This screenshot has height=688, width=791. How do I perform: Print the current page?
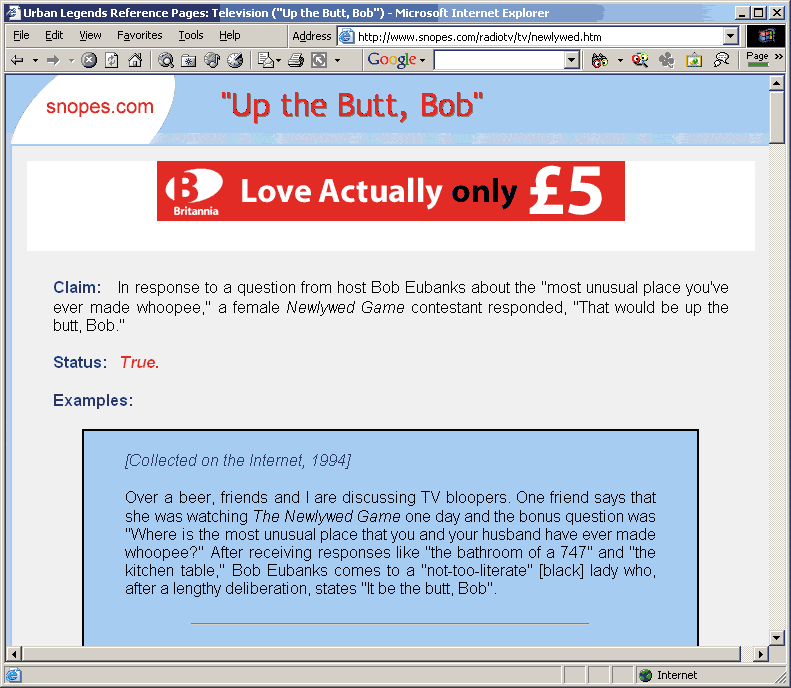(x=296, y=61)
